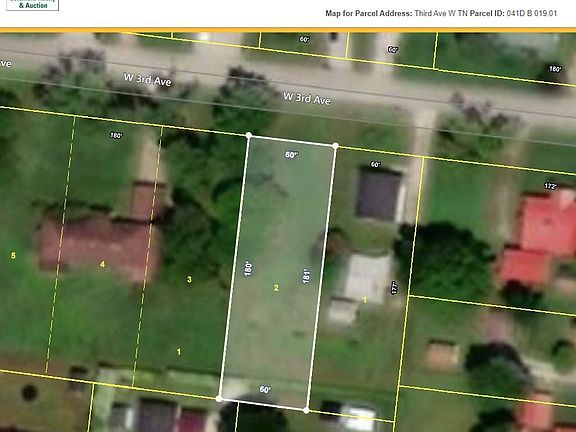Click the W 3rd Ave label nearest highlighted parcel
576x432 pixels.
coord(307,98)
